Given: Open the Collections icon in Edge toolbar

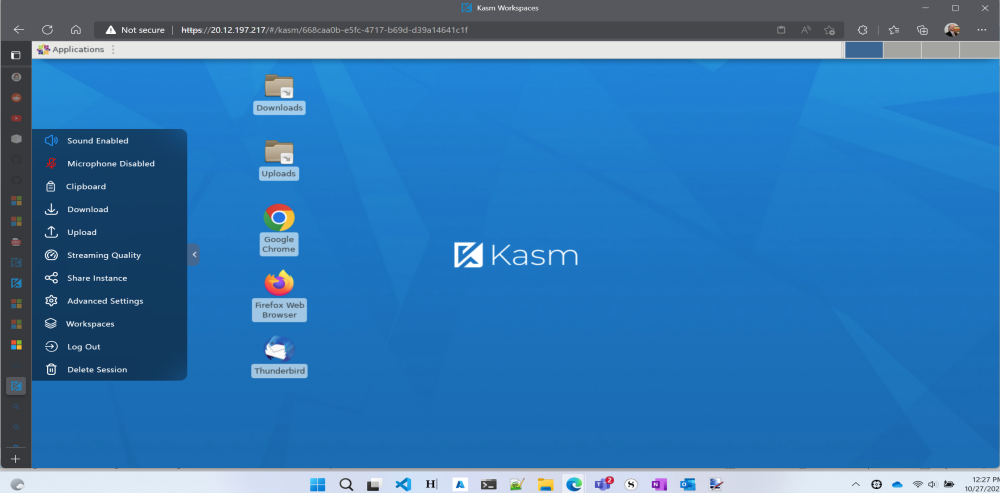Looking at the screenshot, I should pos(922,30).
